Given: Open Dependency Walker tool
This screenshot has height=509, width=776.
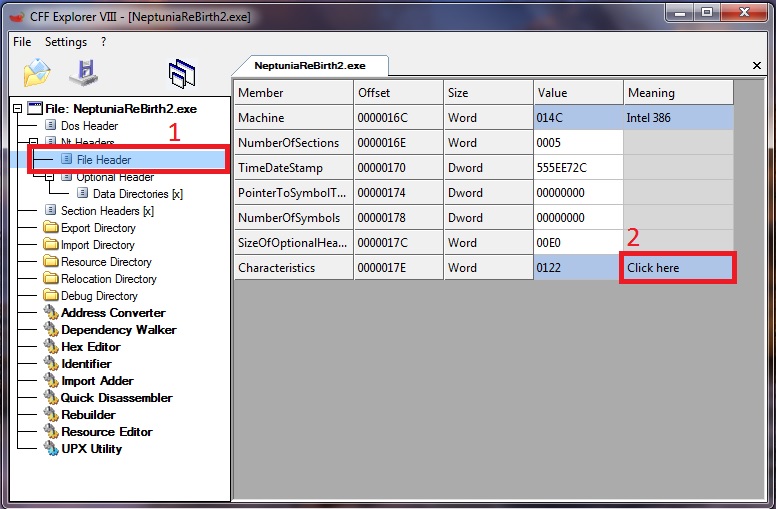Looking at the screenshot, I should 119,330.
